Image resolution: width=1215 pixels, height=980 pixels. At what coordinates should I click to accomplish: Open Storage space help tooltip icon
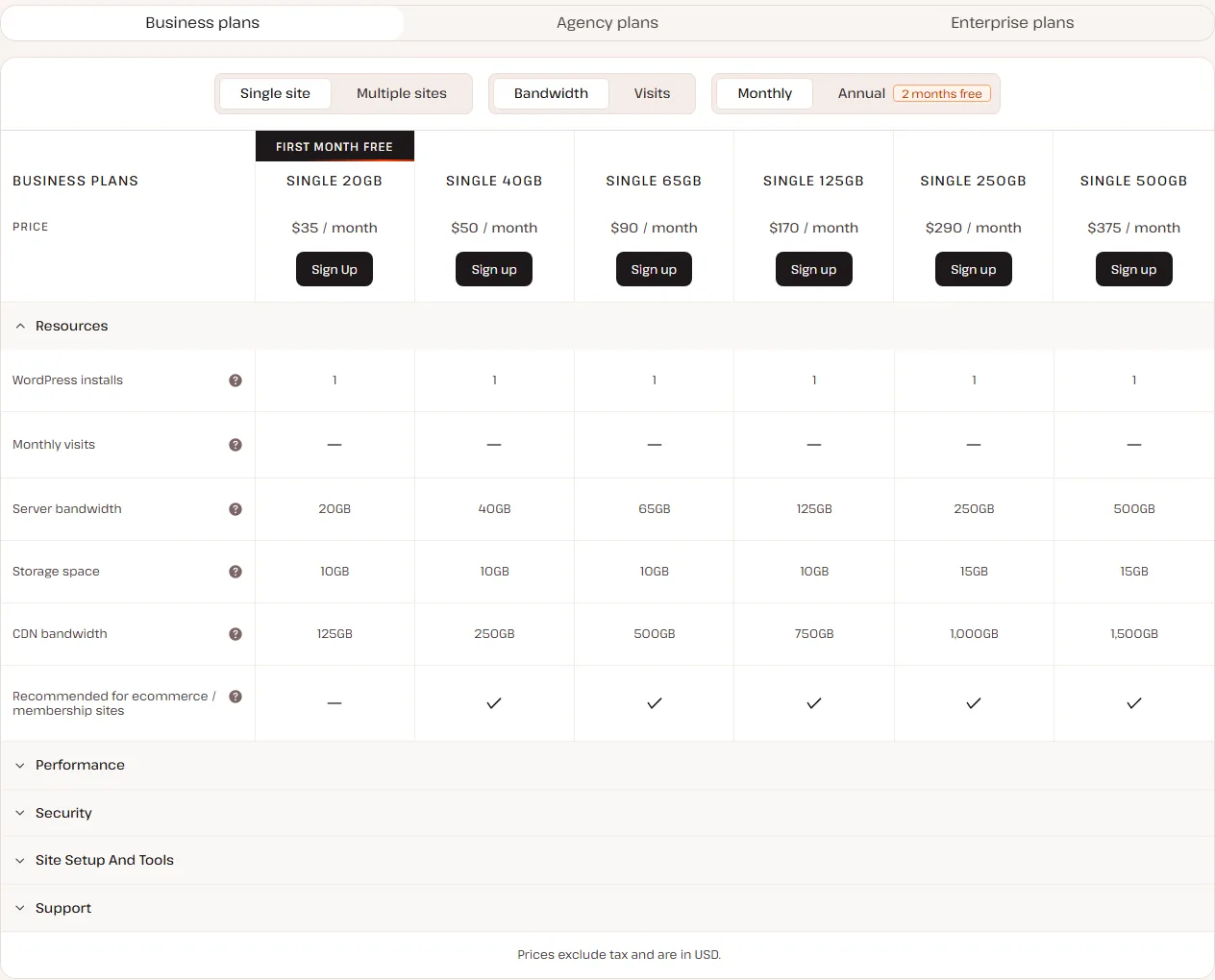236,572
